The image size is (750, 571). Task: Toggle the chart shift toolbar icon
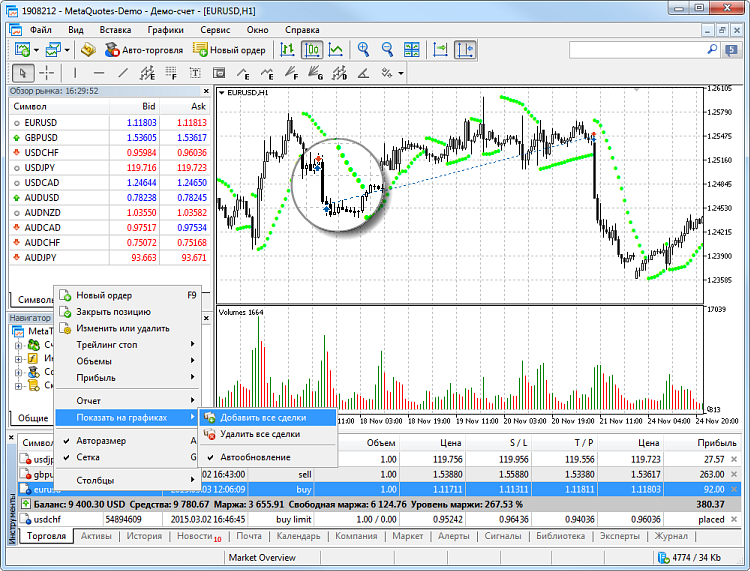pos(465,50)
